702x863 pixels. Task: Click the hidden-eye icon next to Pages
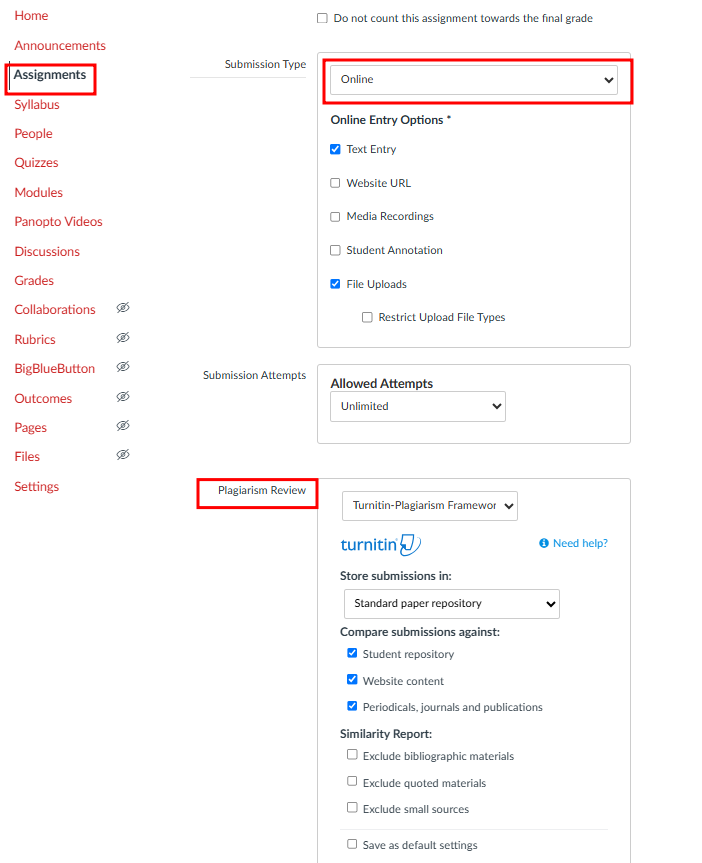pos(123,425)
